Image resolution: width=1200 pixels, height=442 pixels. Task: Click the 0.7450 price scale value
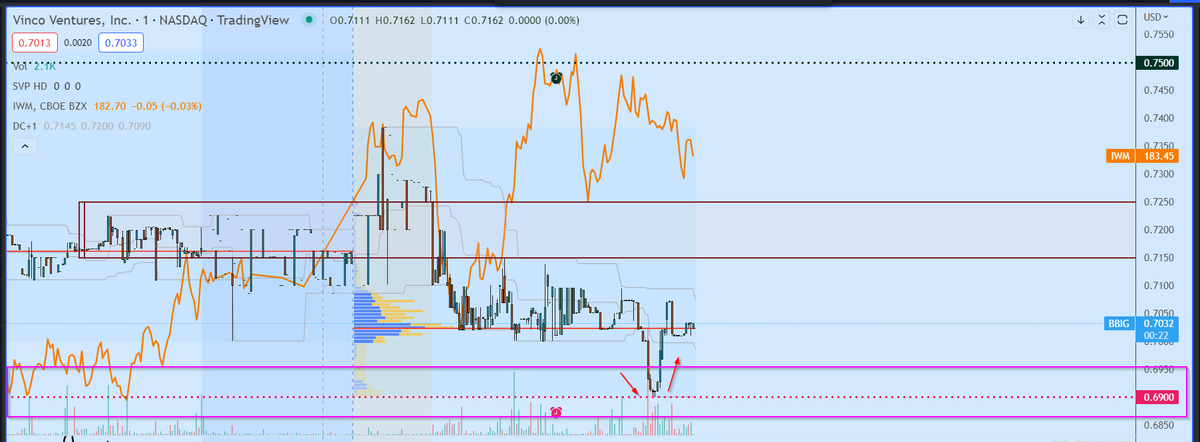pyautogui.click(x=1159, y=90)
